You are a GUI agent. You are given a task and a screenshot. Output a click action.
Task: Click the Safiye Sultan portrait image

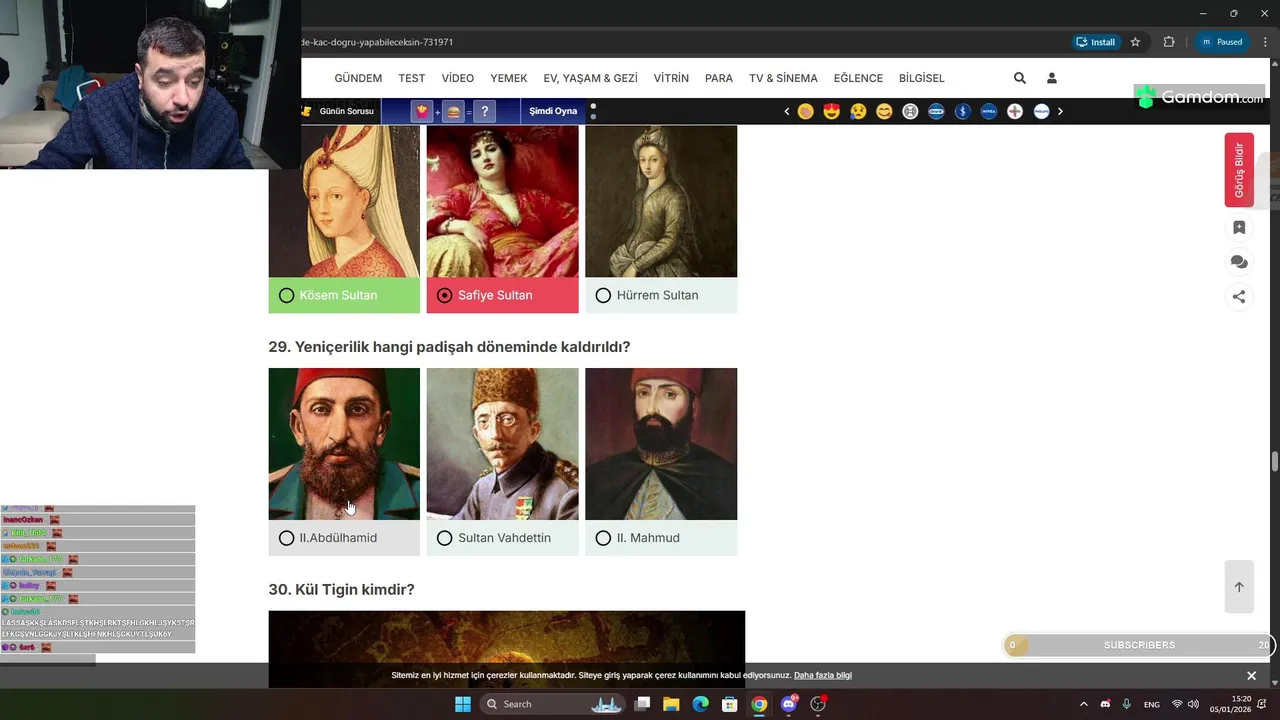pyautogui.click(x=502, y=201)
